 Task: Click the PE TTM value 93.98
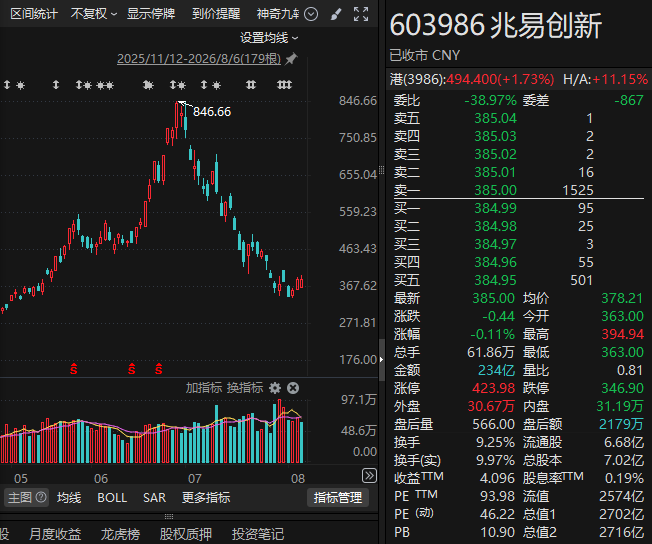click(497, 496)
